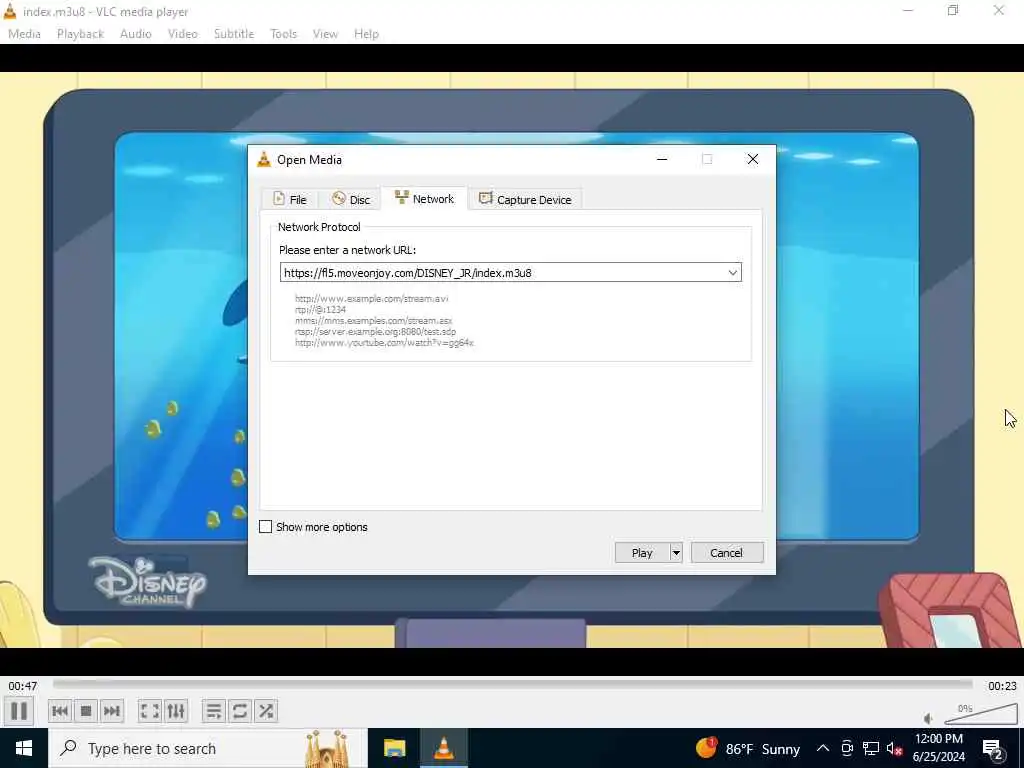Switch to the Capture Device tab

tap(525, 199)
